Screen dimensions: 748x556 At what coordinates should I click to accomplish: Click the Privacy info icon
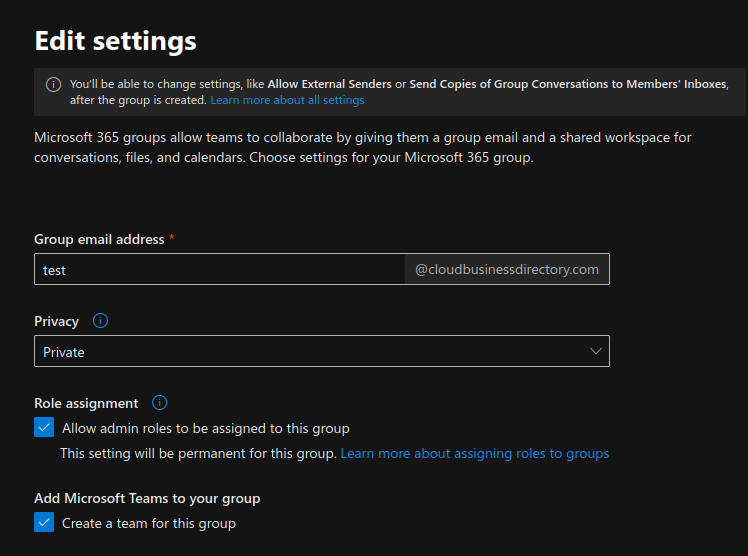coord(100,320)
